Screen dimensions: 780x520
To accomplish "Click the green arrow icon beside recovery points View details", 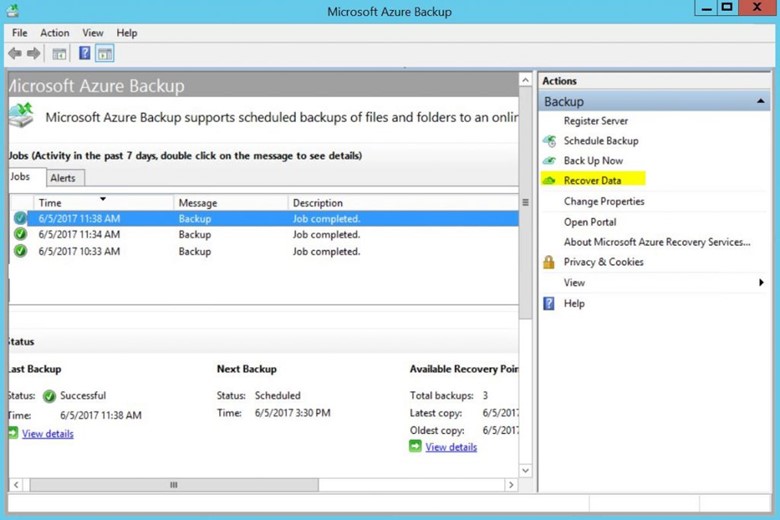I will click(415, 446).
